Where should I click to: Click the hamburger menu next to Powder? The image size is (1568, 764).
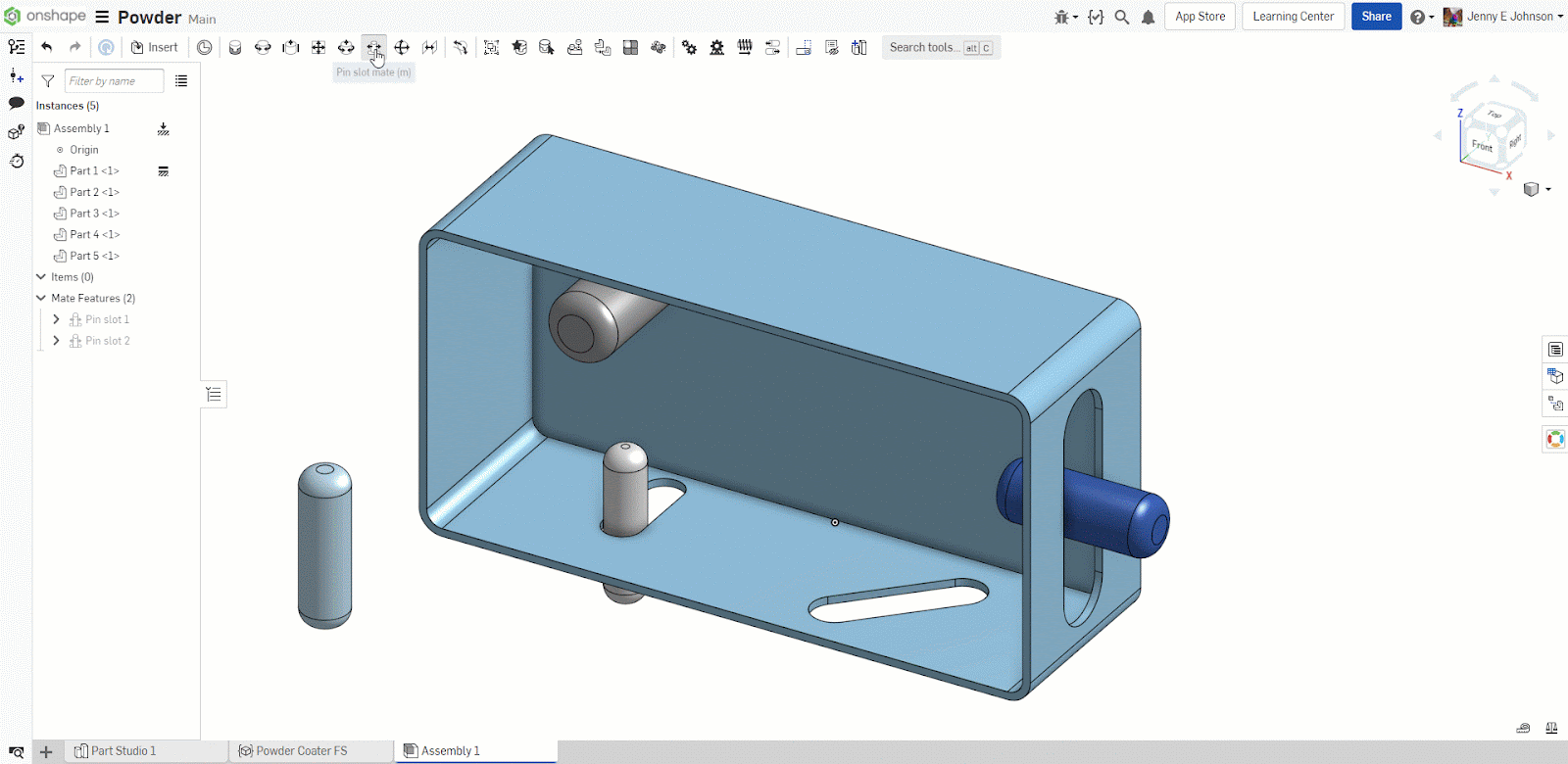click(x=102, y=17)
